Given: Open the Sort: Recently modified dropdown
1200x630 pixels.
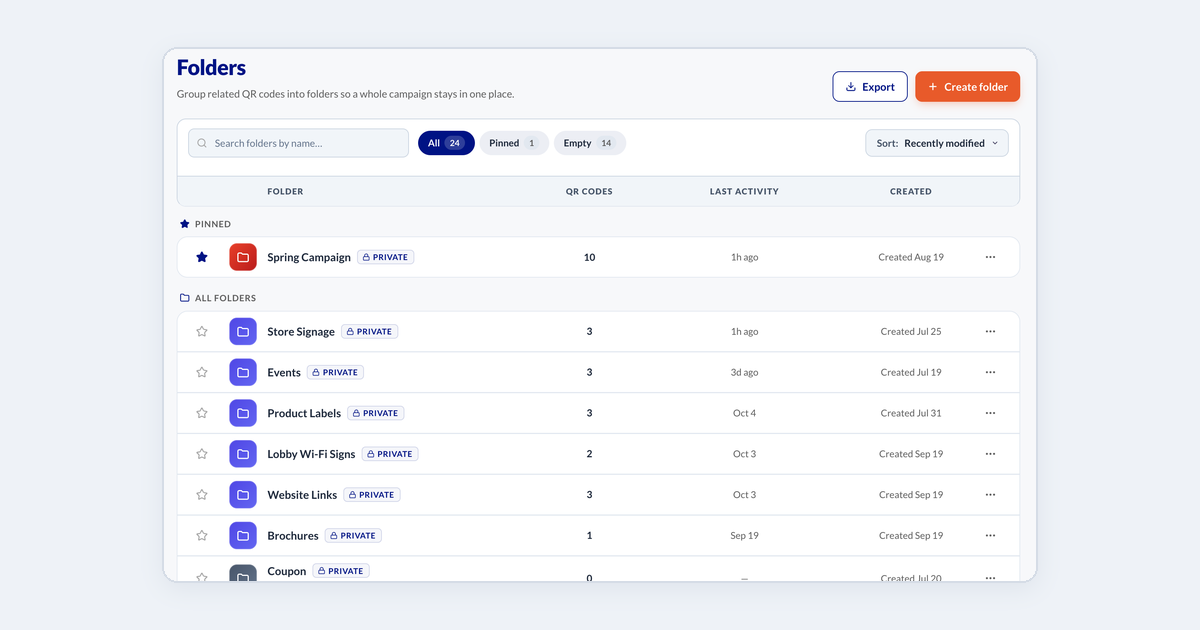Looking at the screenshot, I should [937, 143].
